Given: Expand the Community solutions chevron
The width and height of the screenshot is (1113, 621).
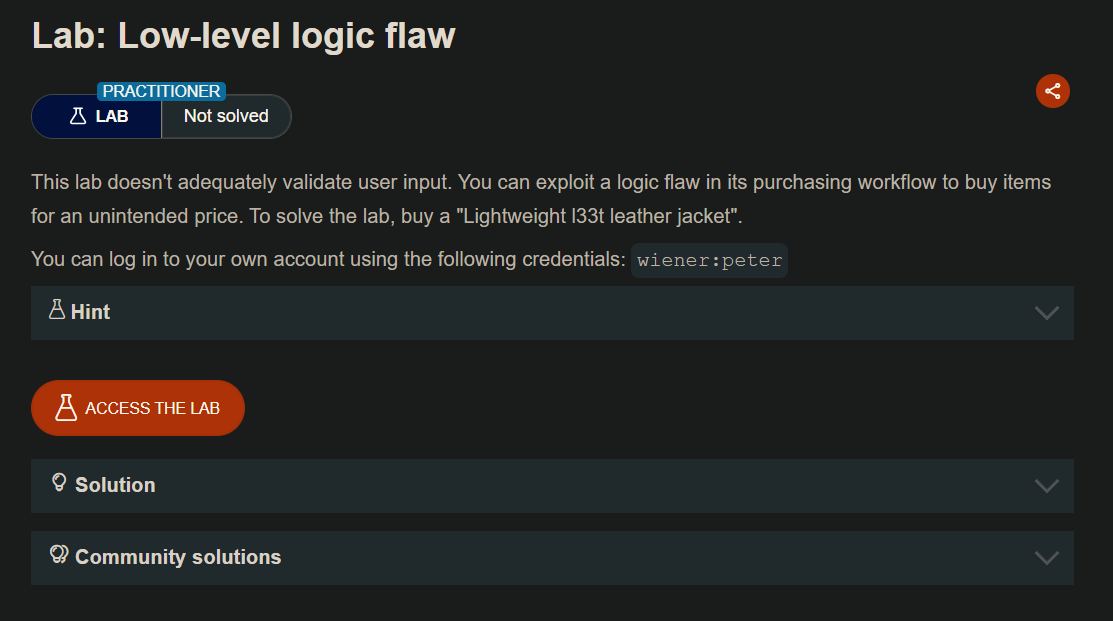Looking at the screenshot, I should (x=1046, y=558).
